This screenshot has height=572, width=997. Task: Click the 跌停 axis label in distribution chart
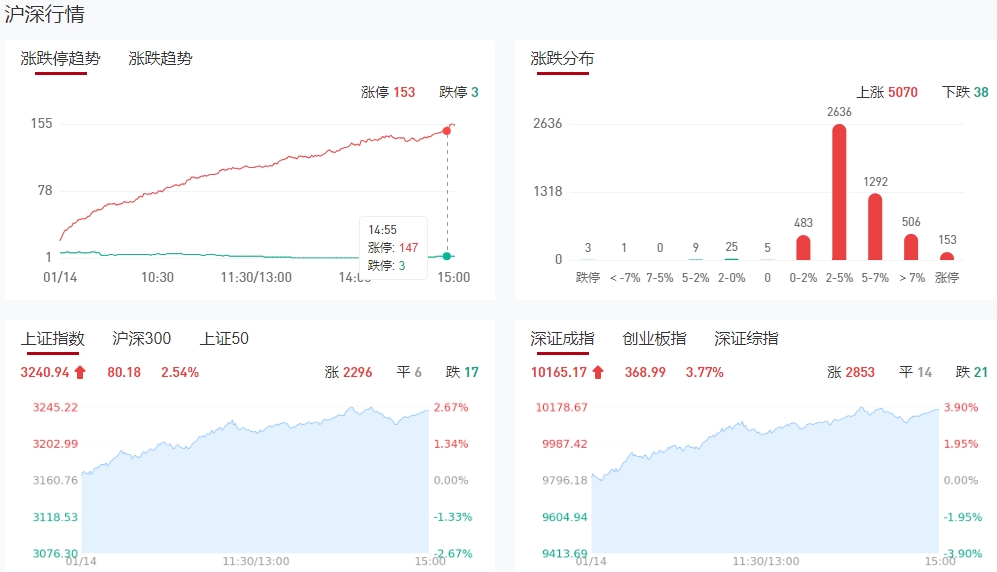[588, 278]
